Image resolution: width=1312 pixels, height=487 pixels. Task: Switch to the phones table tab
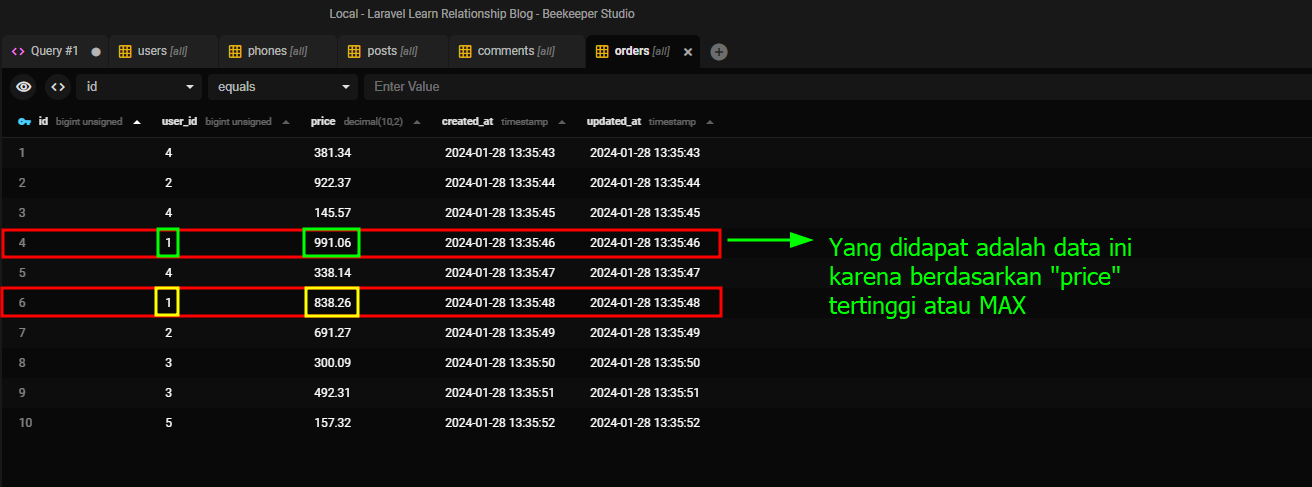pos(276,51)
